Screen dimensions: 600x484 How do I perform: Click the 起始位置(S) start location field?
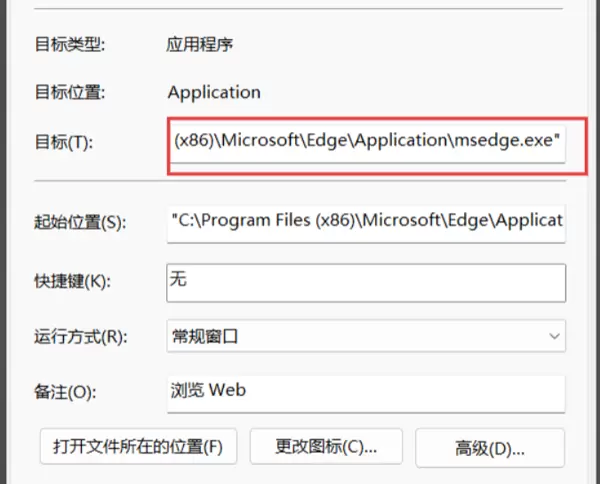tap(367, 220)
